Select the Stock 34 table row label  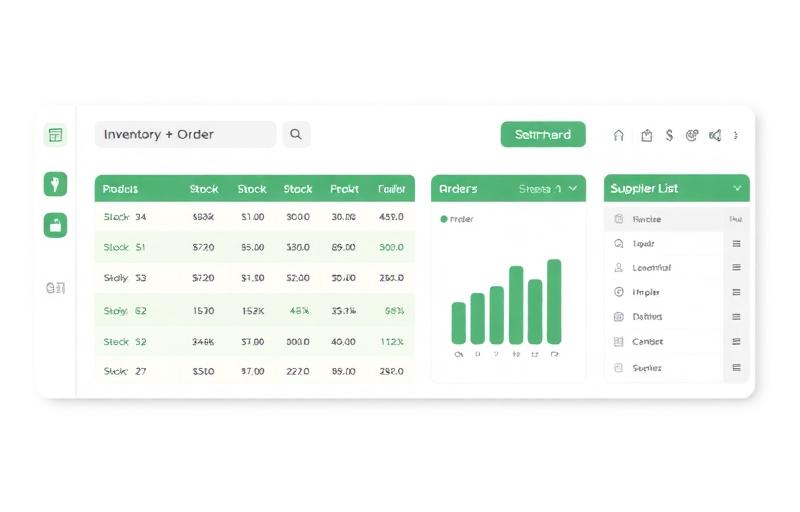[125, 217]
